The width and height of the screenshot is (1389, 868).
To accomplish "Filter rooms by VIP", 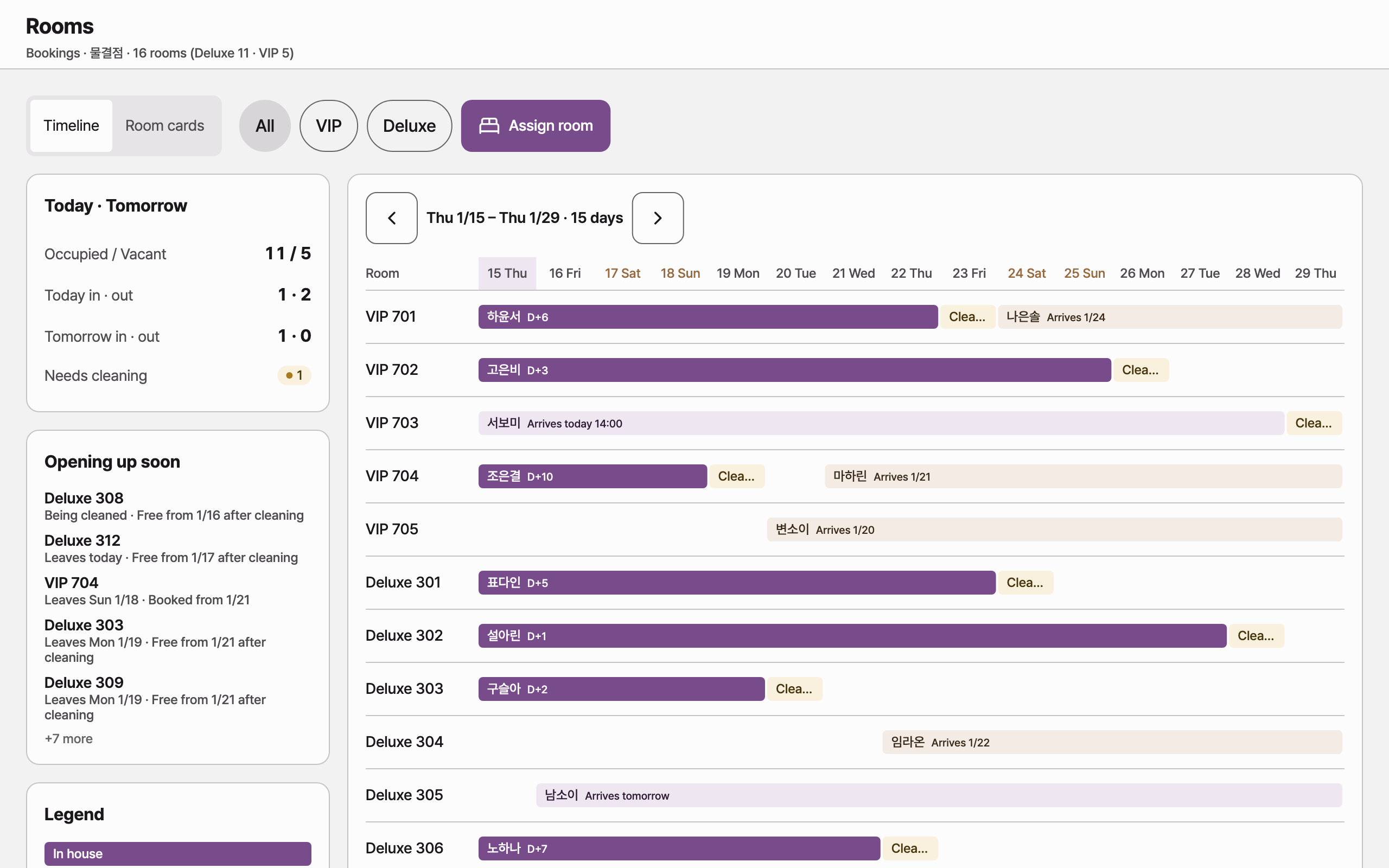I will coord(329,126).
